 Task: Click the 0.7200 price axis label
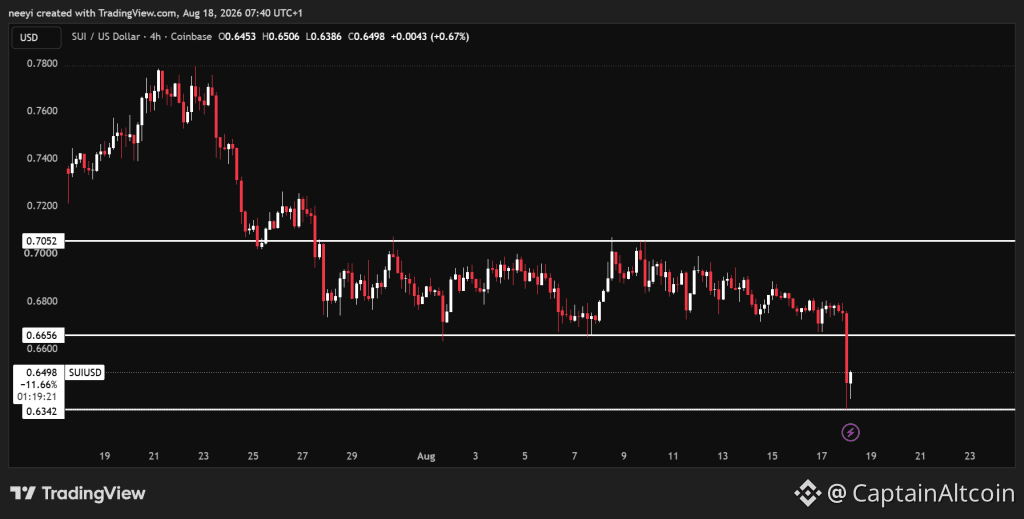[x=42, y=206]
